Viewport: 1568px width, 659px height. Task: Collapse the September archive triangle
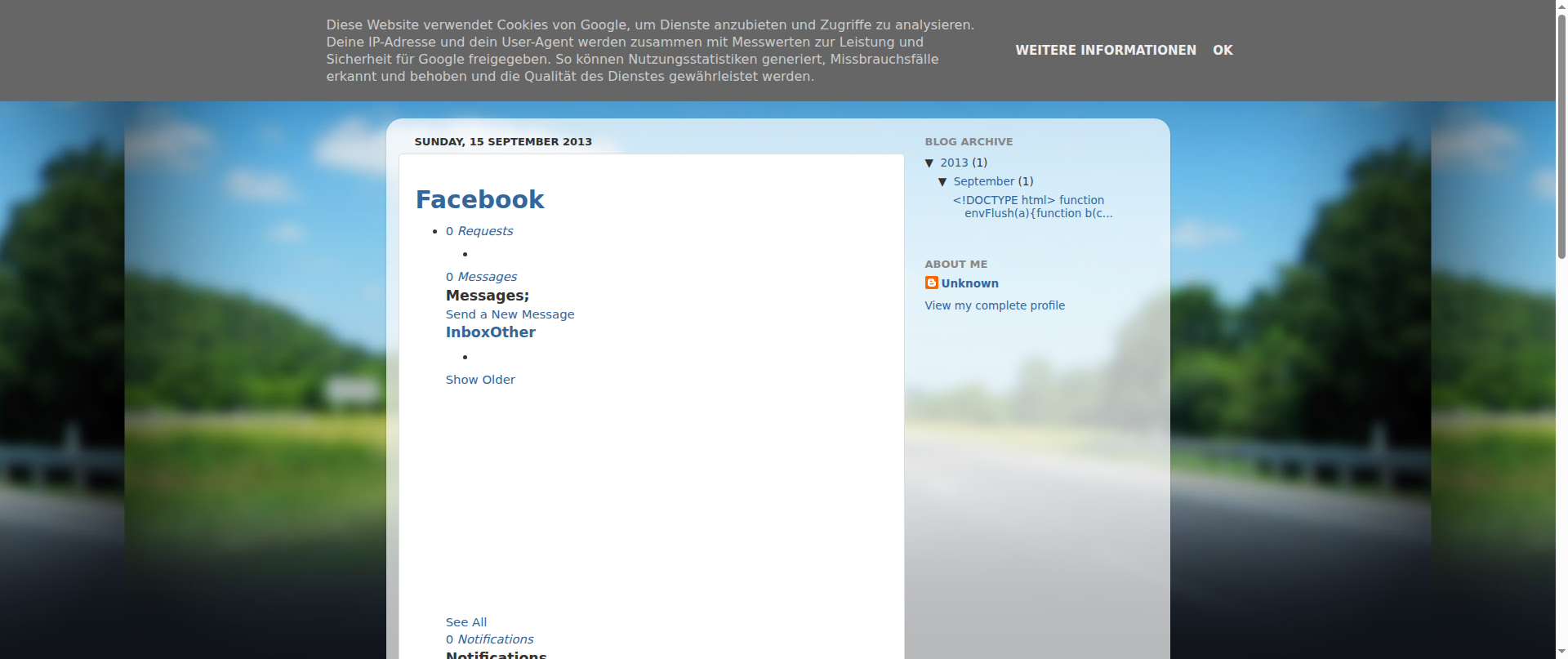[942, 182]
